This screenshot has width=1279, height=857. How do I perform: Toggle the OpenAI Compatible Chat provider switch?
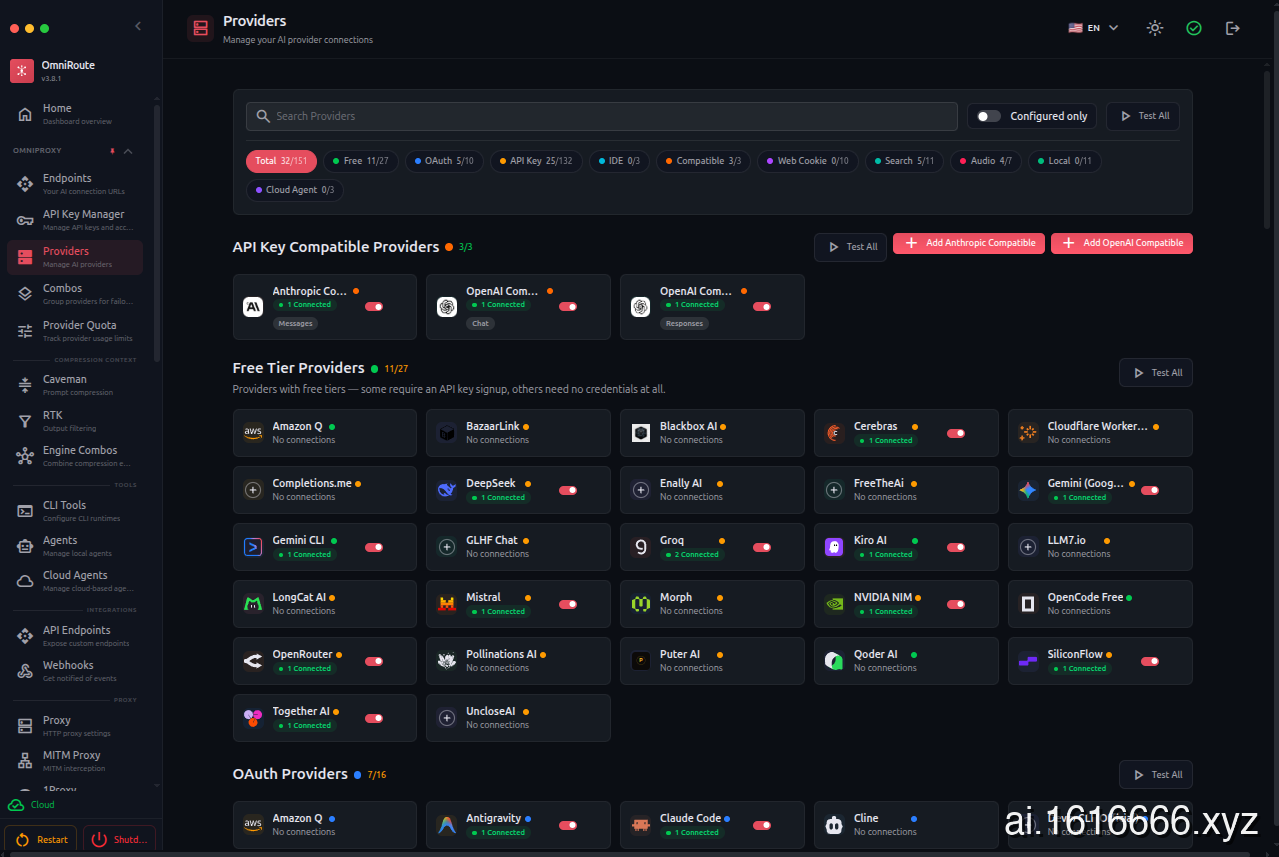click(568, 307)
